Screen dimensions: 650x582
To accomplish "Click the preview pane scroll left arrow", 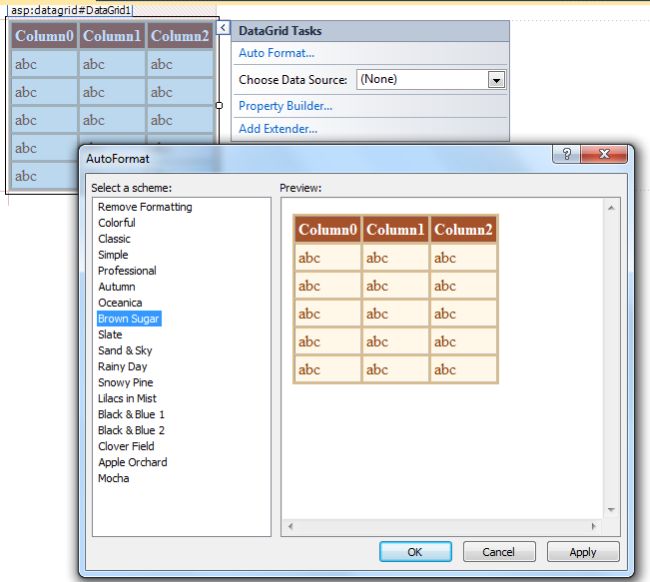I will (291, 526).
